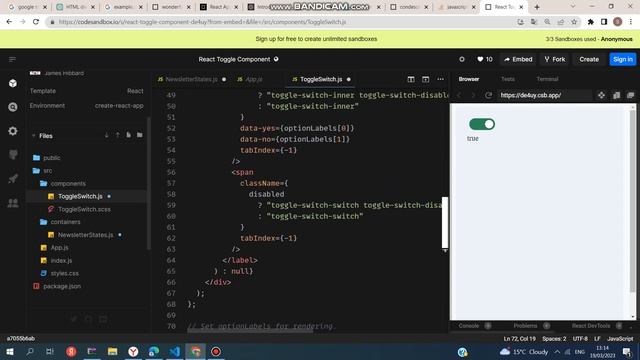Toggle the preview layout icon
This screenshot has height=360, width=640.
[425, 79]
